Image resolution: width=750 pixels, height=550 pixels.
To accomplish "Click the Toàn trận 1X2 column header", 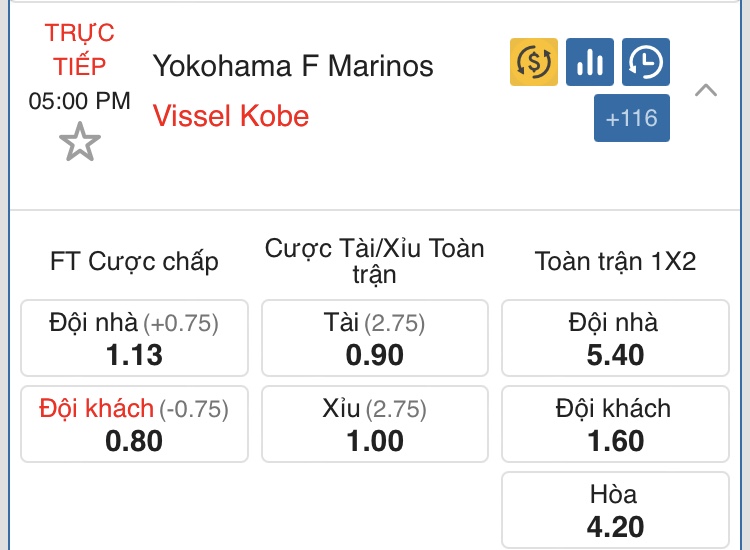I will [616, 262].
